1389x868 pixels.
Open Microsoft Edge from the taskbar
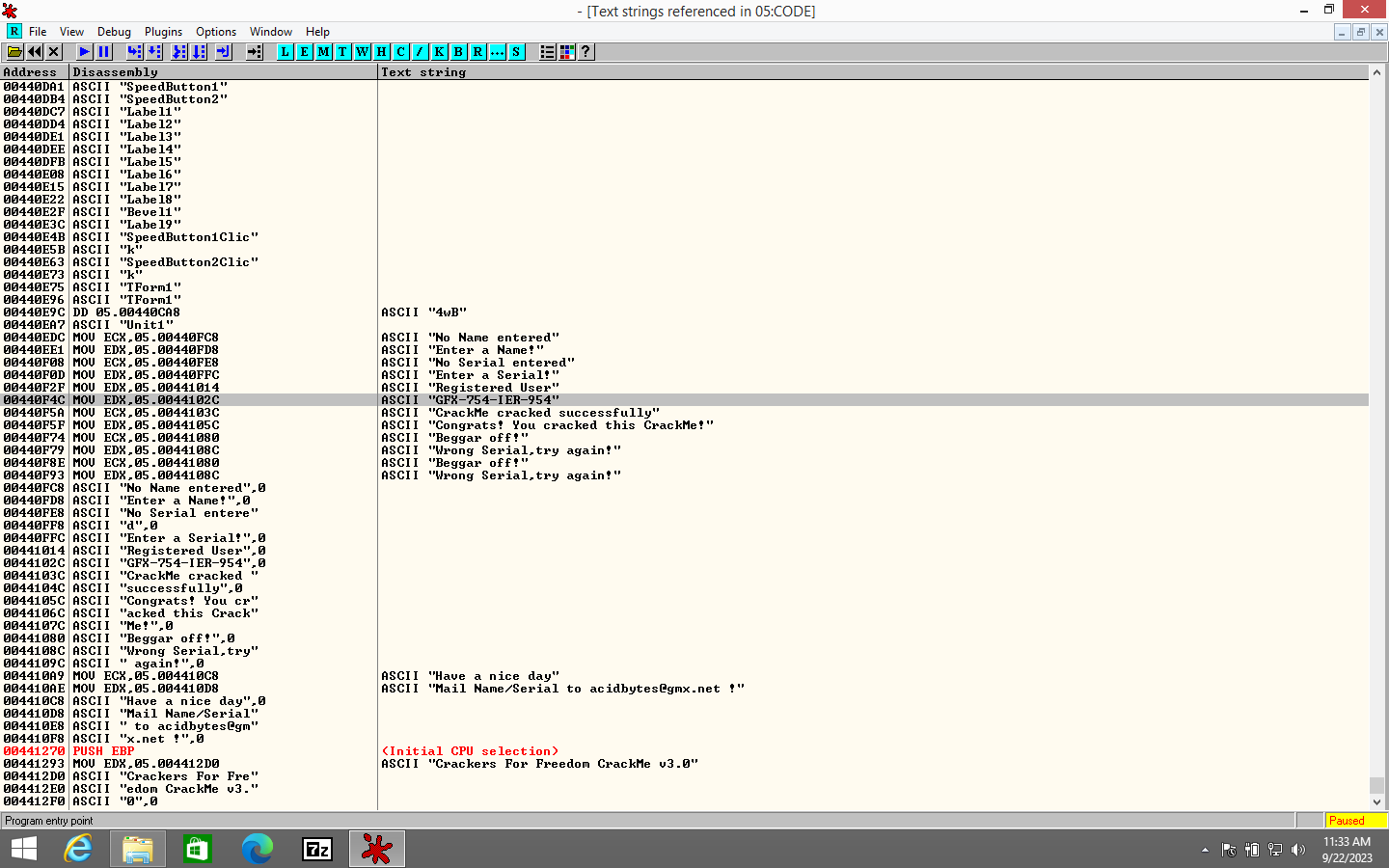[x=258, y=849]
